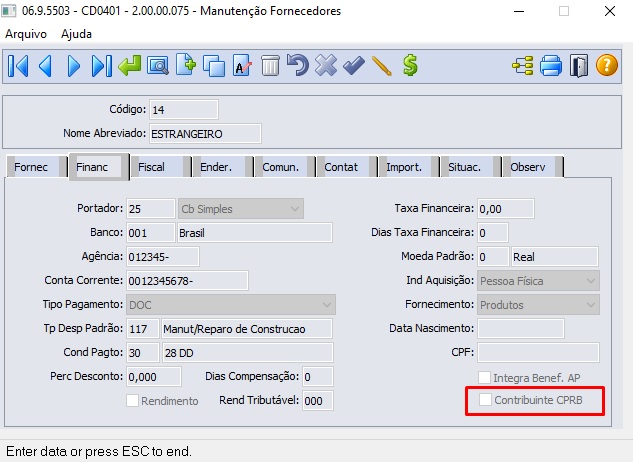
Task: Click the Rend Tributável field 000
Action: pos(318,401)
